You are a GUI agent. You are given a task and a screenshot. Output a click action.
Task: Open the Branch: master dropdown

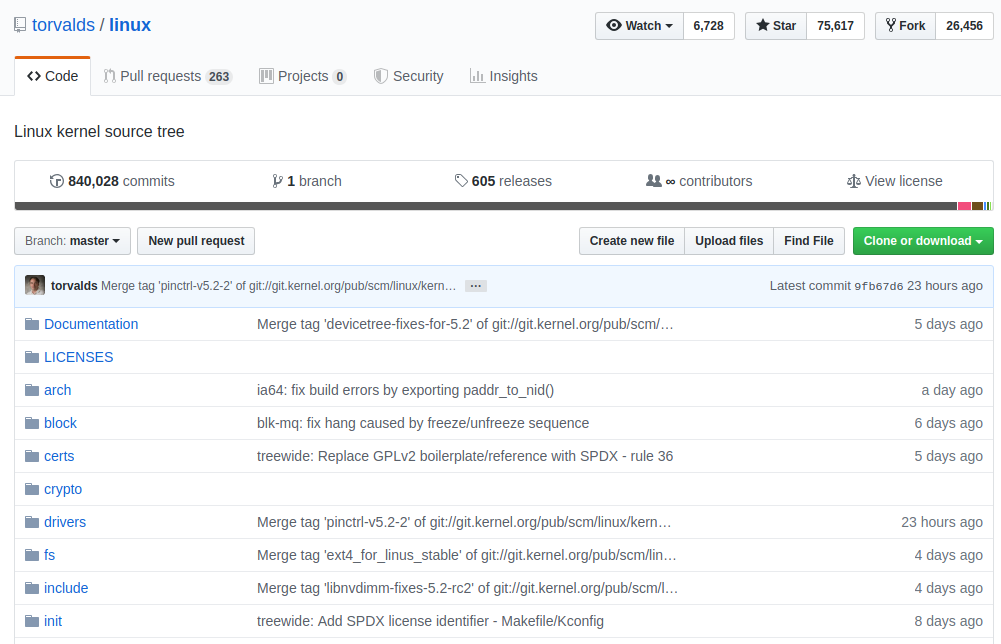pos(72,241)
